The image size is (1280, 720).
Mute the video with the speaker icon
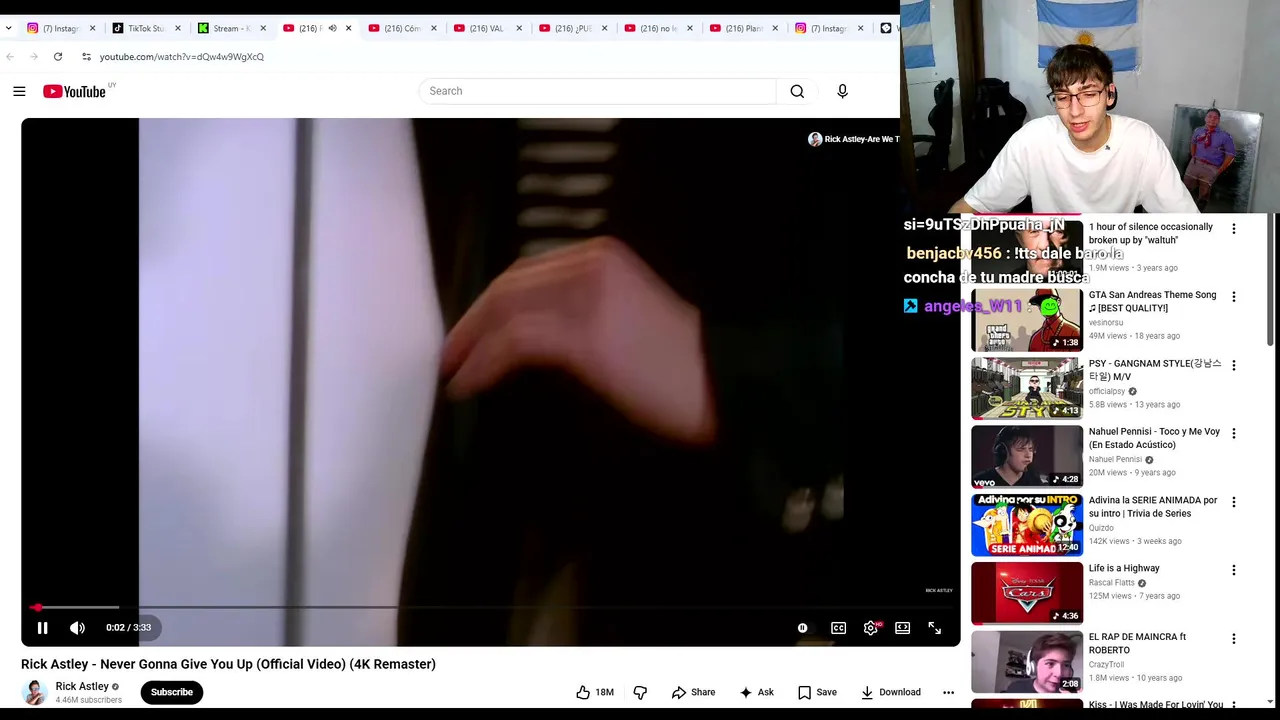(x=77, y=628)
